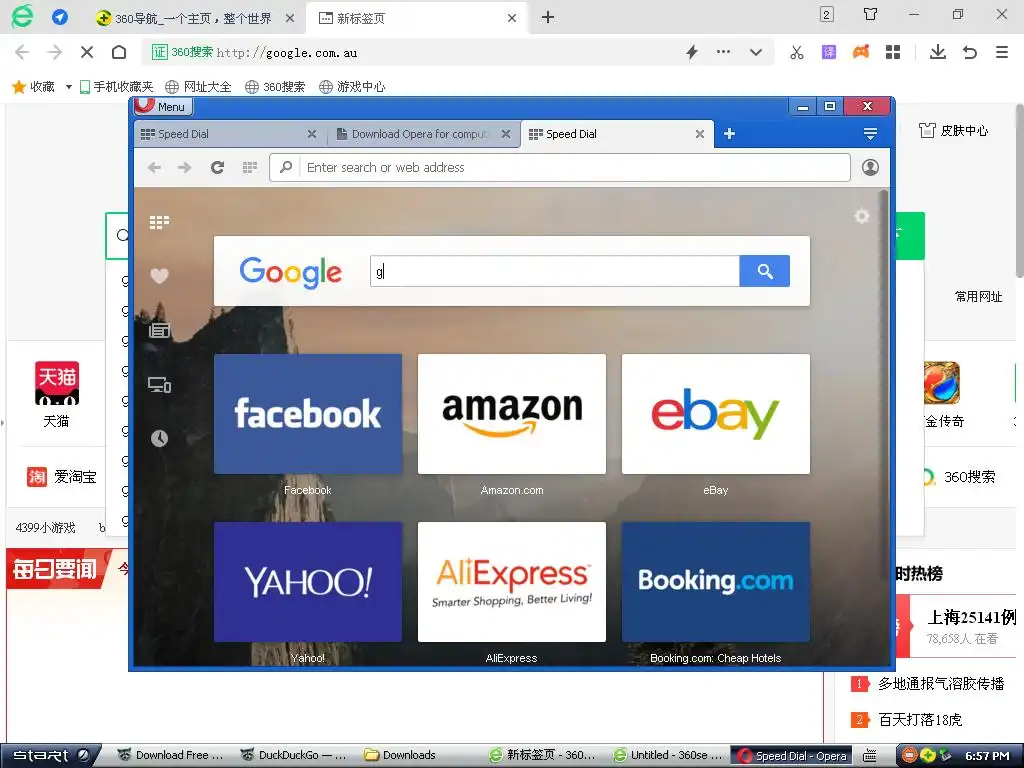Open a new tab in Opera
This screenshot has width=1024, height=768.
point(729,134)
